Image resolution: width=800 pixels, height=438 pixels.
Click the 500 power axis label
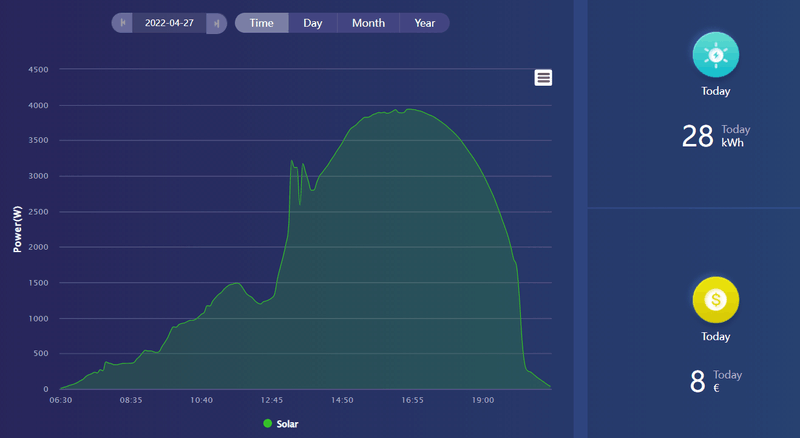(x=40, y=353)
